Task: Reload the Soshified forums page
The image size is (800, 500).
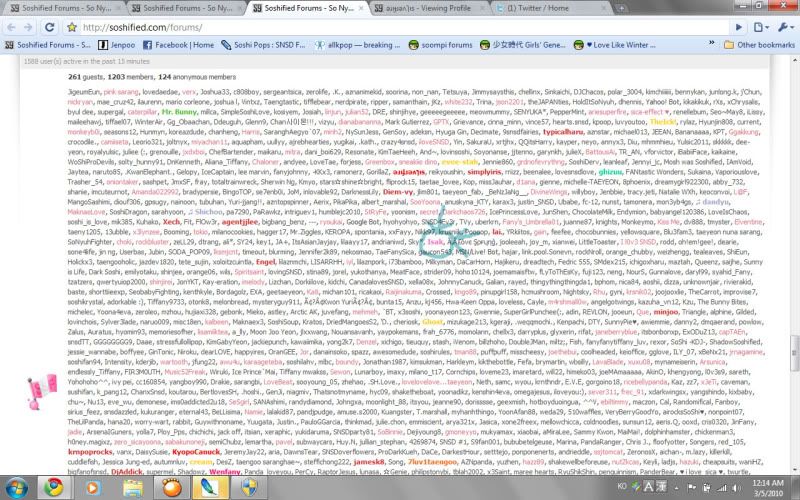Action: coord(49,27)
